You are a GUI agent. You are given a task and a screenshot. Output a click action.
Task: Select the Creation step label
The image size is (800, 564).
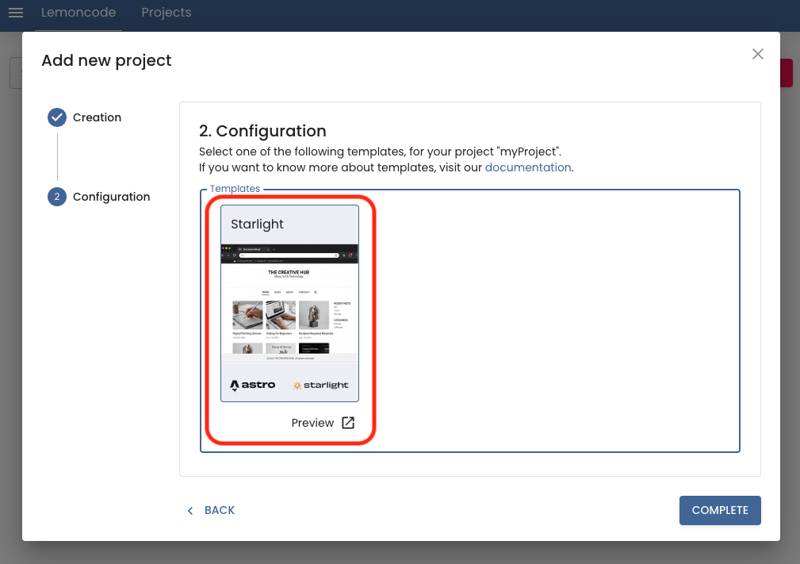[x=97, y=118]
